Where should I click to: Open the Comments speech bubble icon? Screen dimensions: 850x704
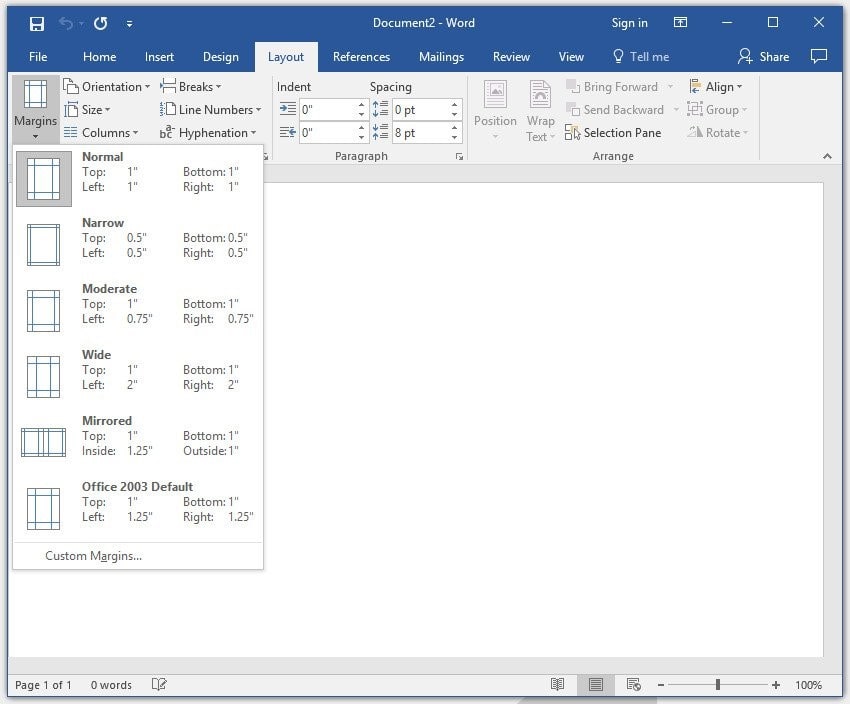coord(819,56)
